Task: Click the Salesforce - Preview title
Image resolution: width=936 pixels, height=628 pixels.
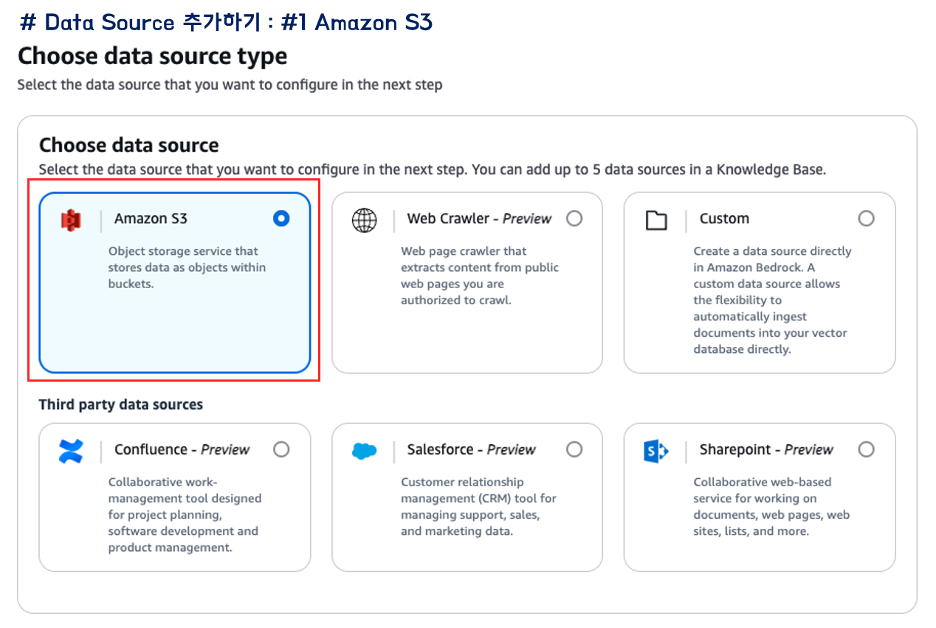Action: [x=471, y=450]
